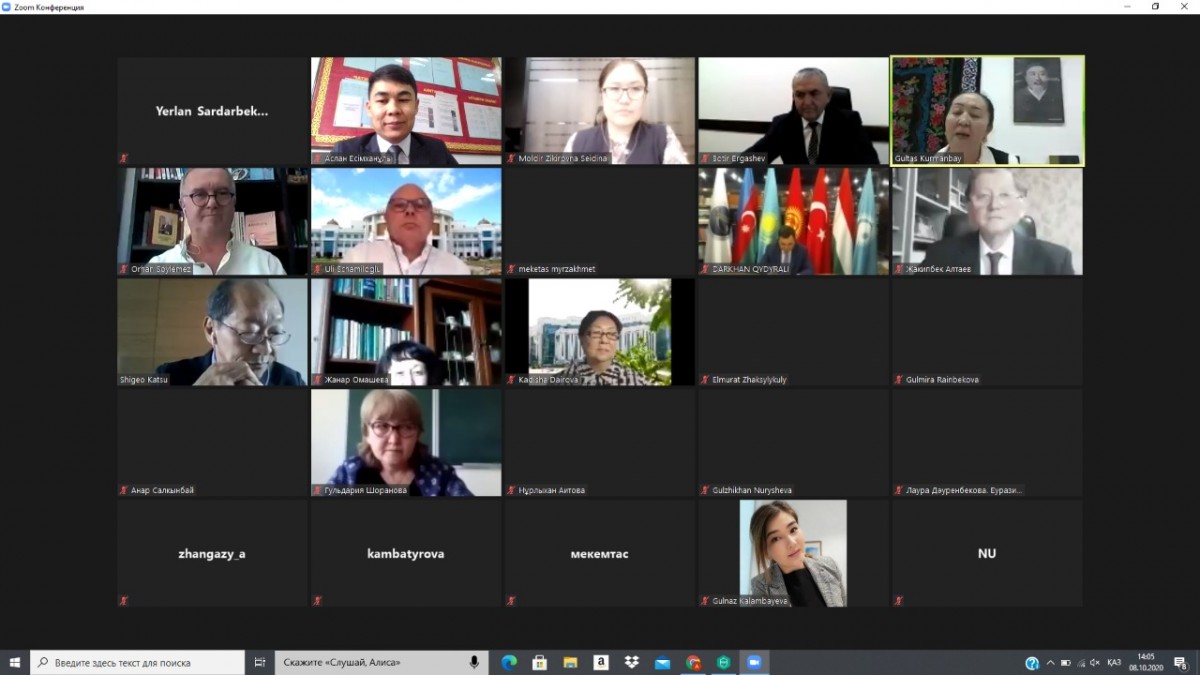
Task: Expand the hidden system tray icons
Action: (x=1050, y=662)
